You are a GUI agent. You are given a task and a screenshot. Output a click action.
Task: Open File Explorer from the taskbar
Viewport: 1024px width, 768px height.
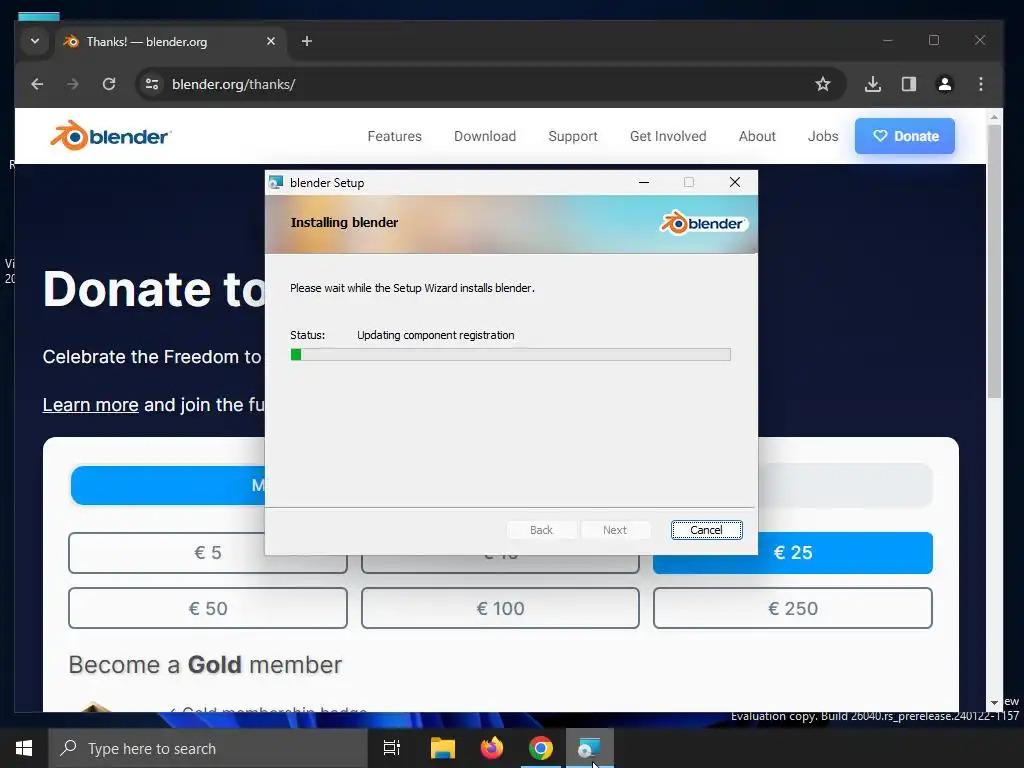(x=443, y=748)
